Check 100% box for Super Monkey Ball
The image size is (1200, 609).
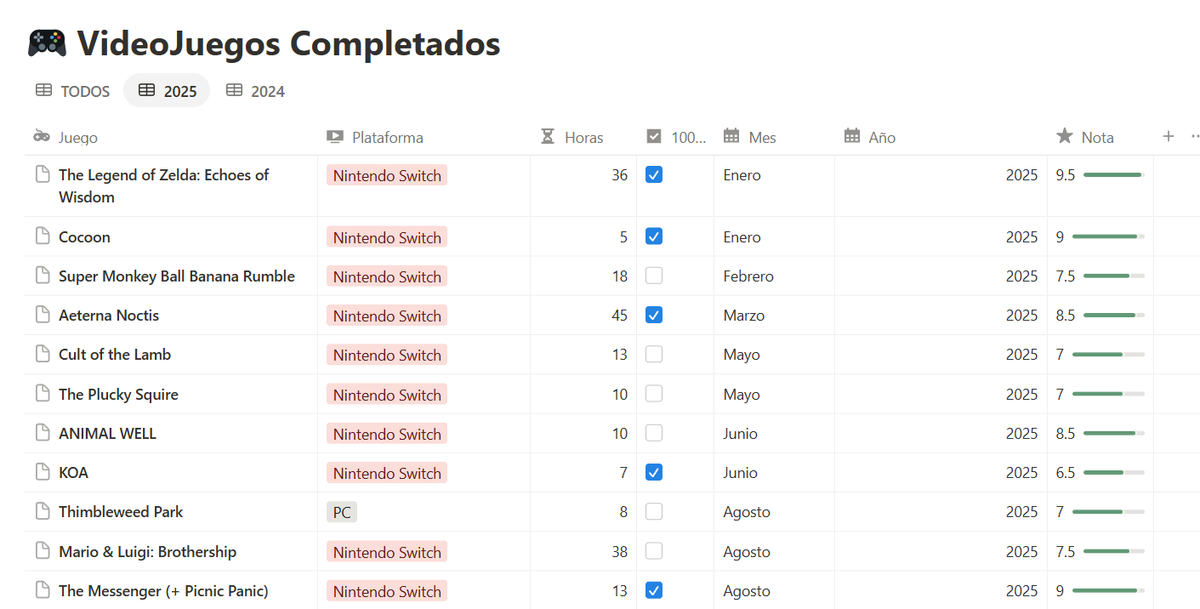click(654, 275)
